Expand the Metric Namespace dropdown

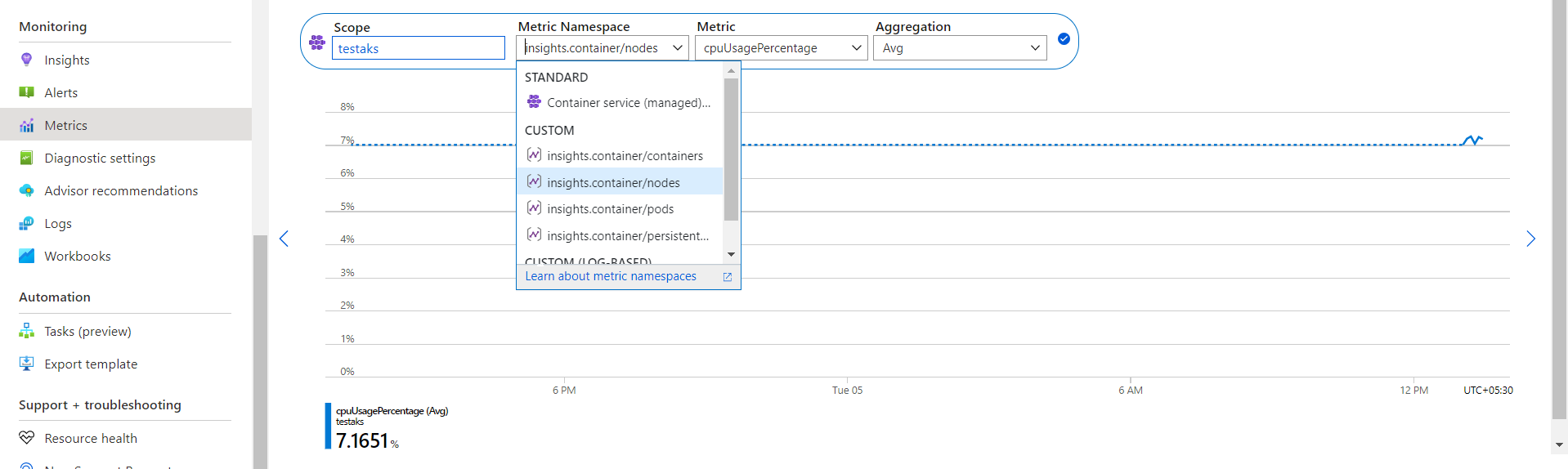click(x=677, y=48)
